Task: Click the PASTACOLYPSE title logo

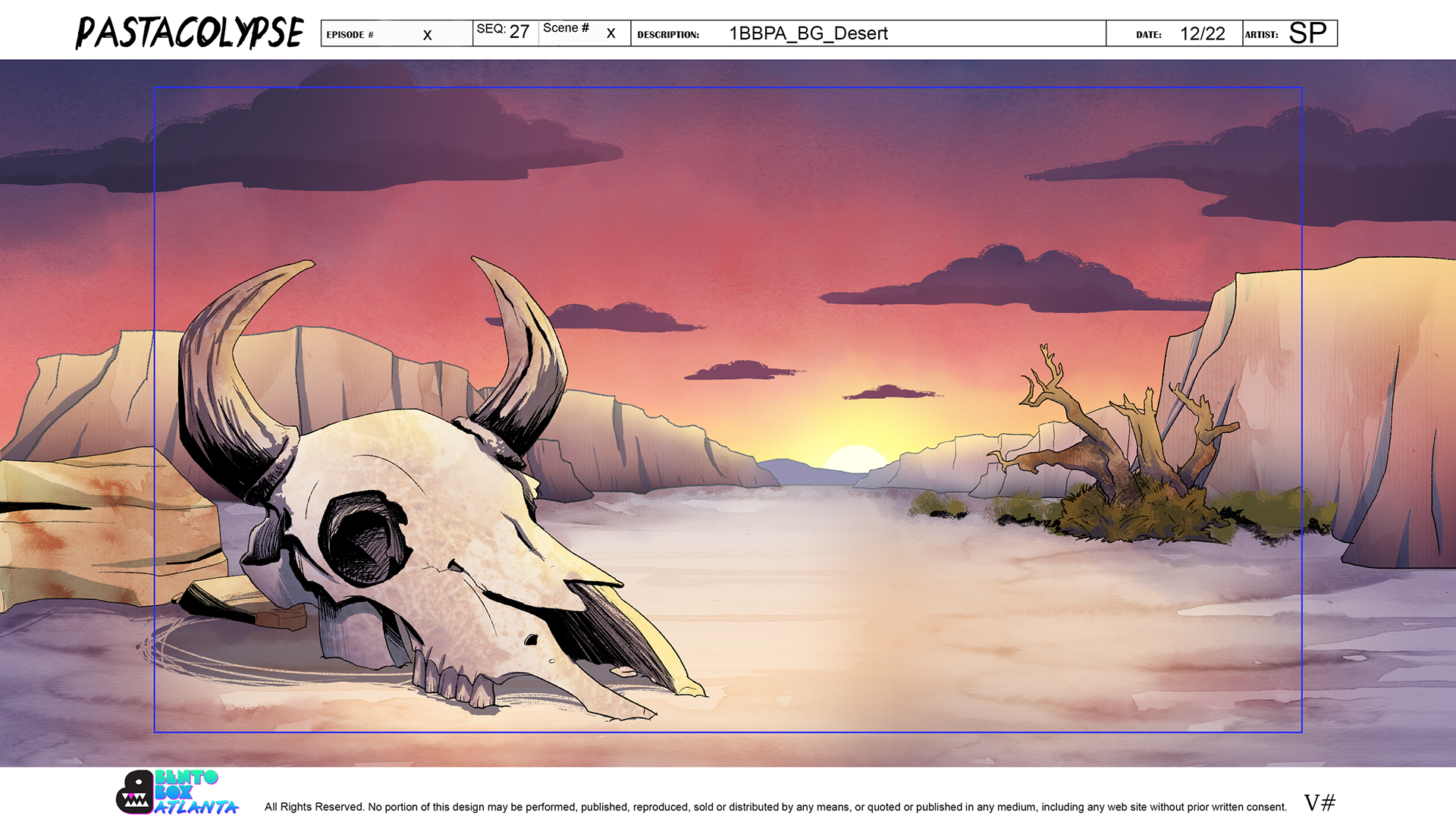Action: pyautogui.click(x=190, y=33)
